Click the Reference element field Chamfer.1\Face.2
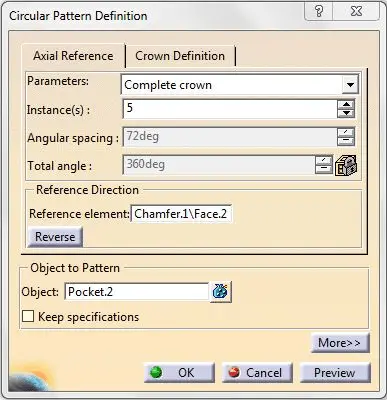 click(181, 214)
